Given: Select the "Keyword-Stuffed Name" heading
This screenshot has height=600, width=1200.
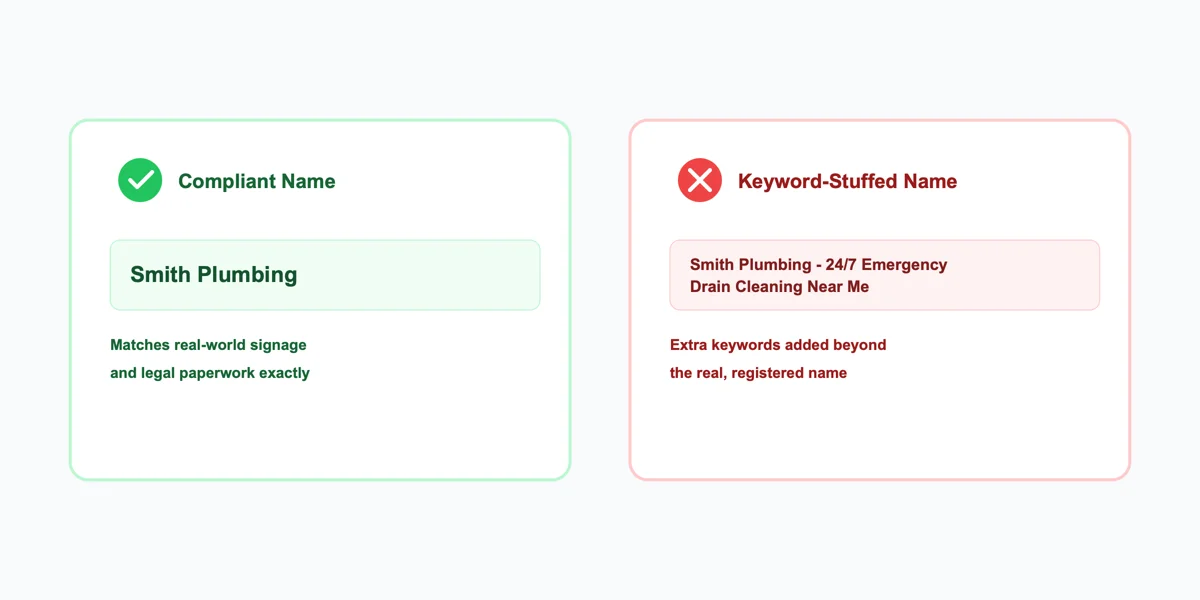Looking at the screenshot, I should pyautogui.click(x=847, y=181).
